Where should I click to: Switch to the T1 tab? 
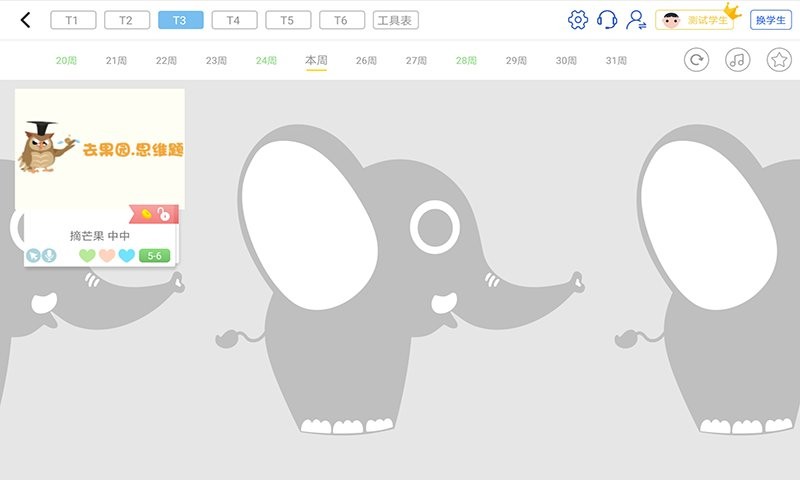coord(72,20)
